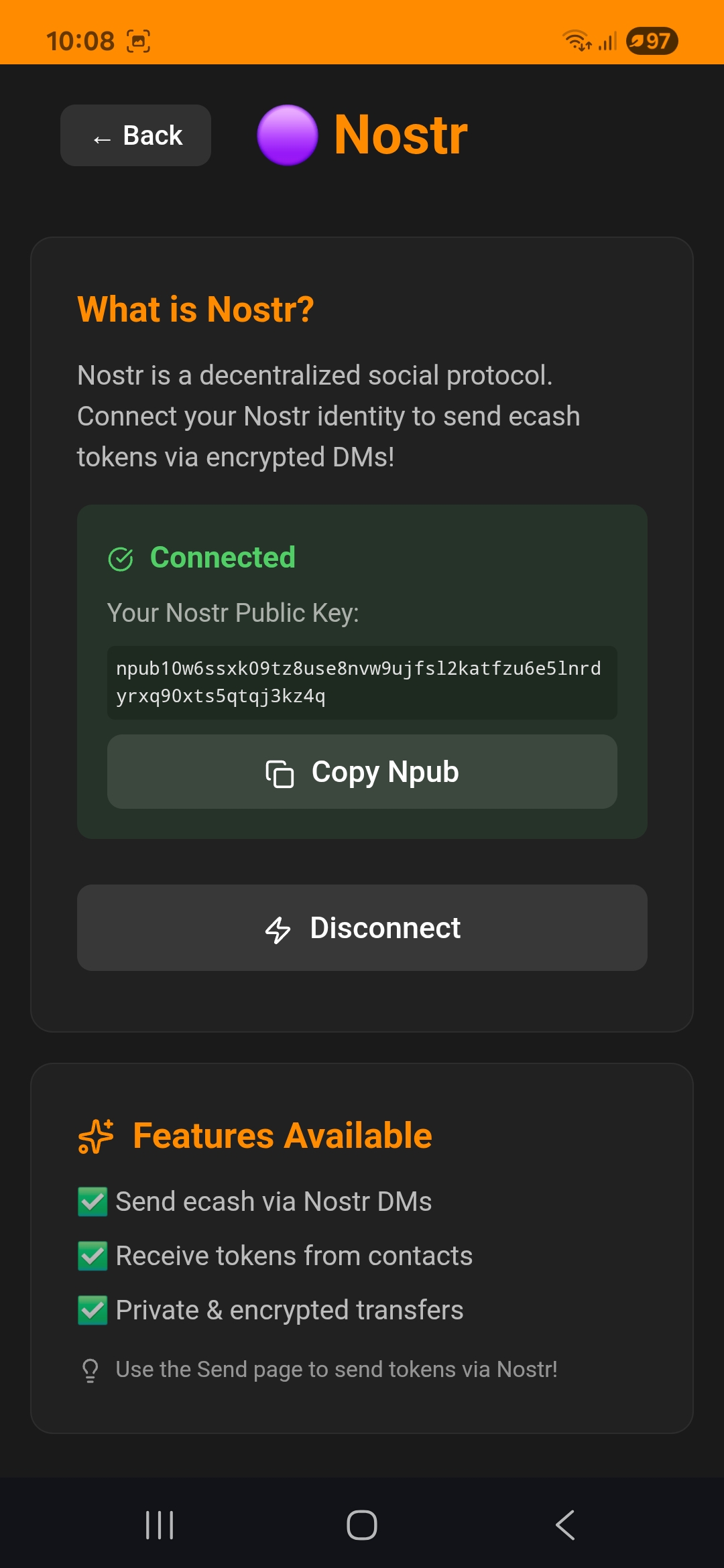724x1568 pixels.
Task: Toggle the Receive tokens from contacts checkbox
Action: coord(94,1255)
